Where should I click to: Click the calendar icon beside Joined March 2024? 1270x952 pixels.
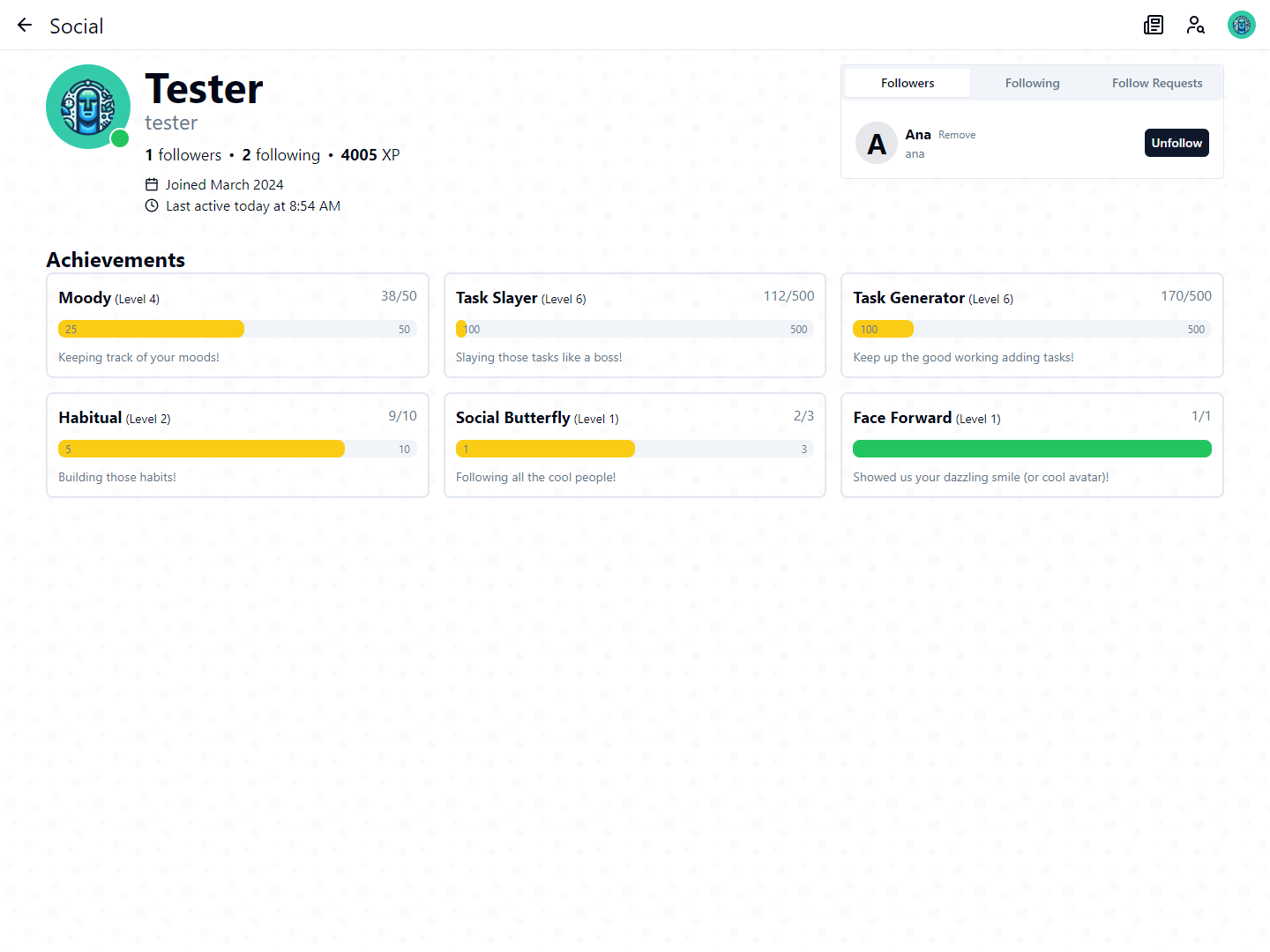[152, 185]
